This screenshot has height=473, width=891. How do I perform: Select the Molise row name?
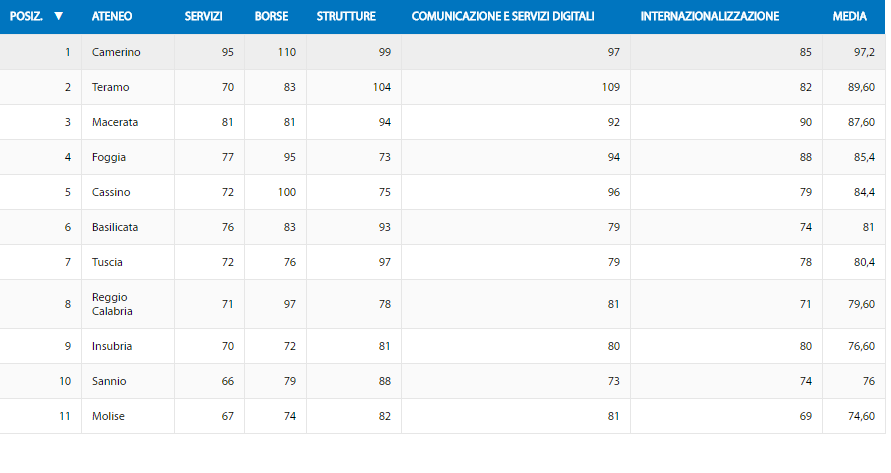pos(108,416)
